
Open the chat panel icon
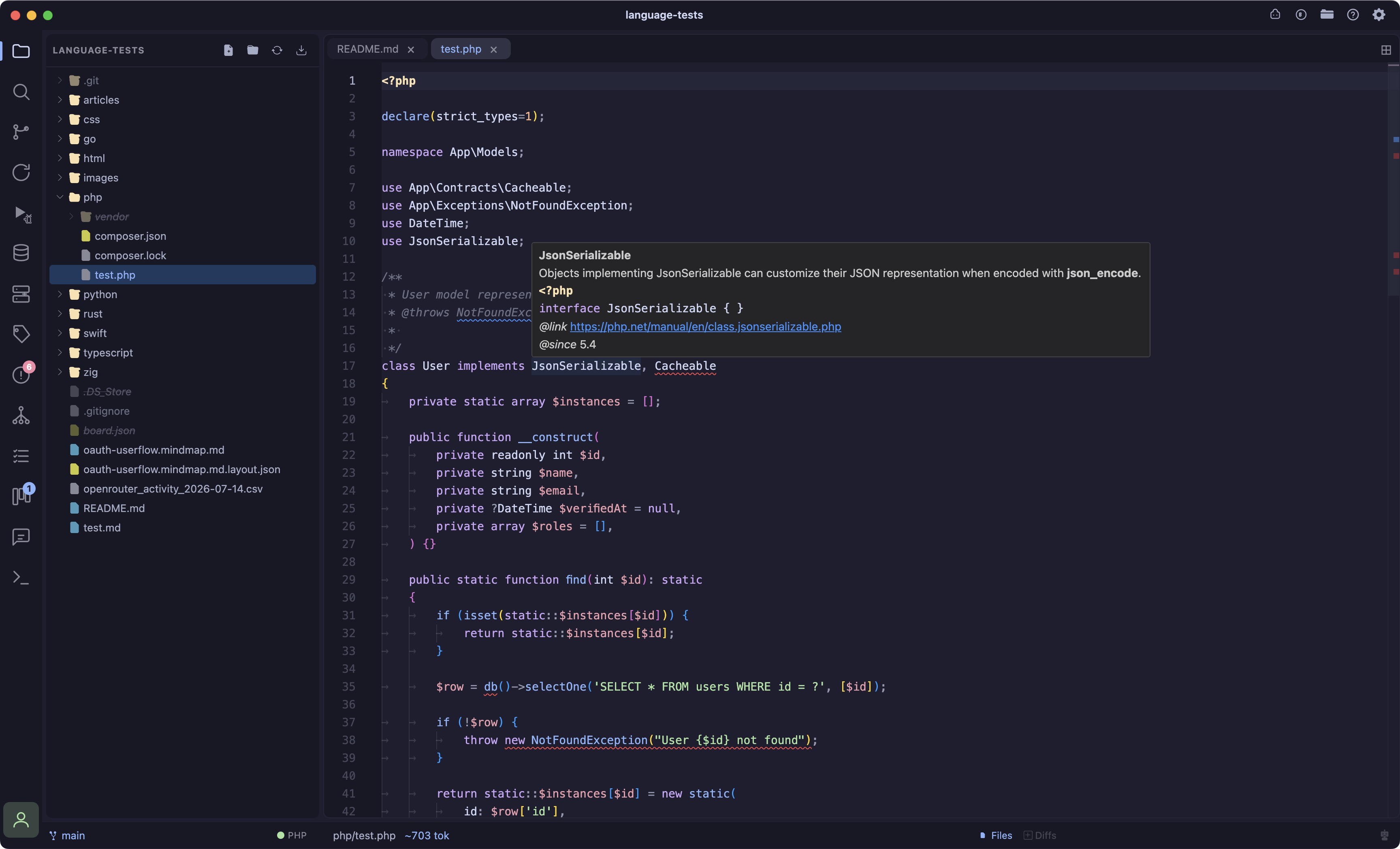pyautogui.click(x=21, y=536)
